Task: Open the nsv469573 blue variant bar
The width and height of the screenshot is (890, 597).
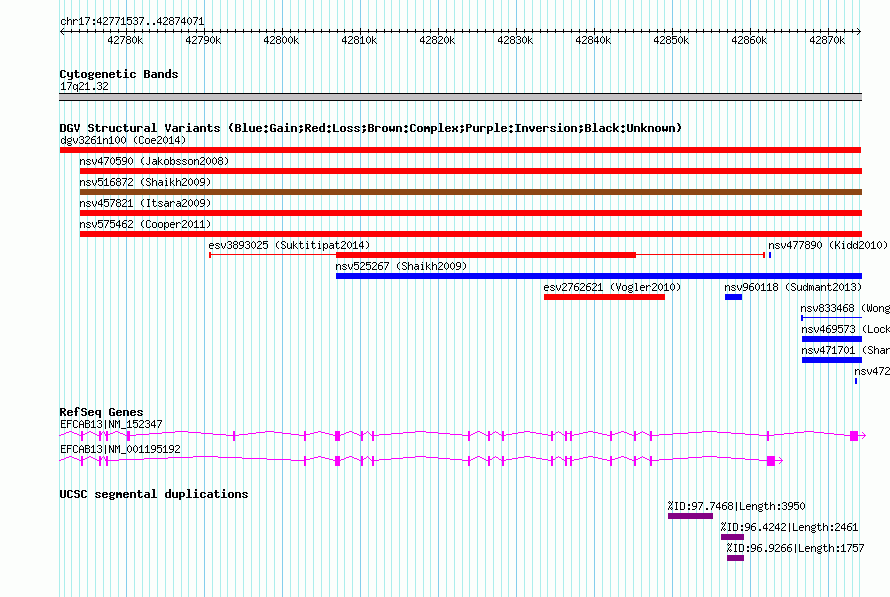Action: pos(831,339)
